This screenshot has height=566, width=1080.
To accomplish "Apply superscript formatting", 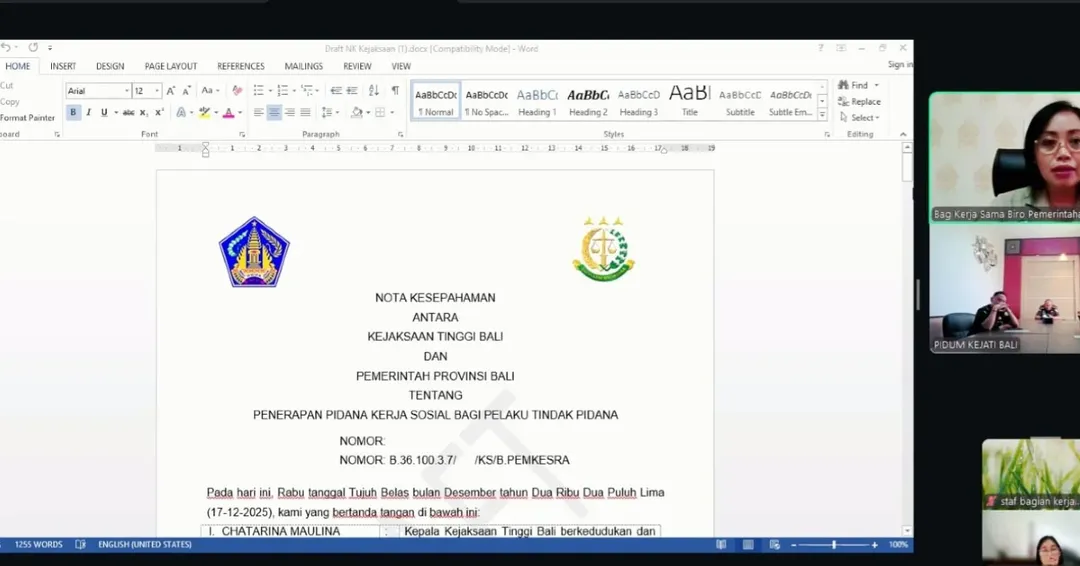I will tap(159, 112).
